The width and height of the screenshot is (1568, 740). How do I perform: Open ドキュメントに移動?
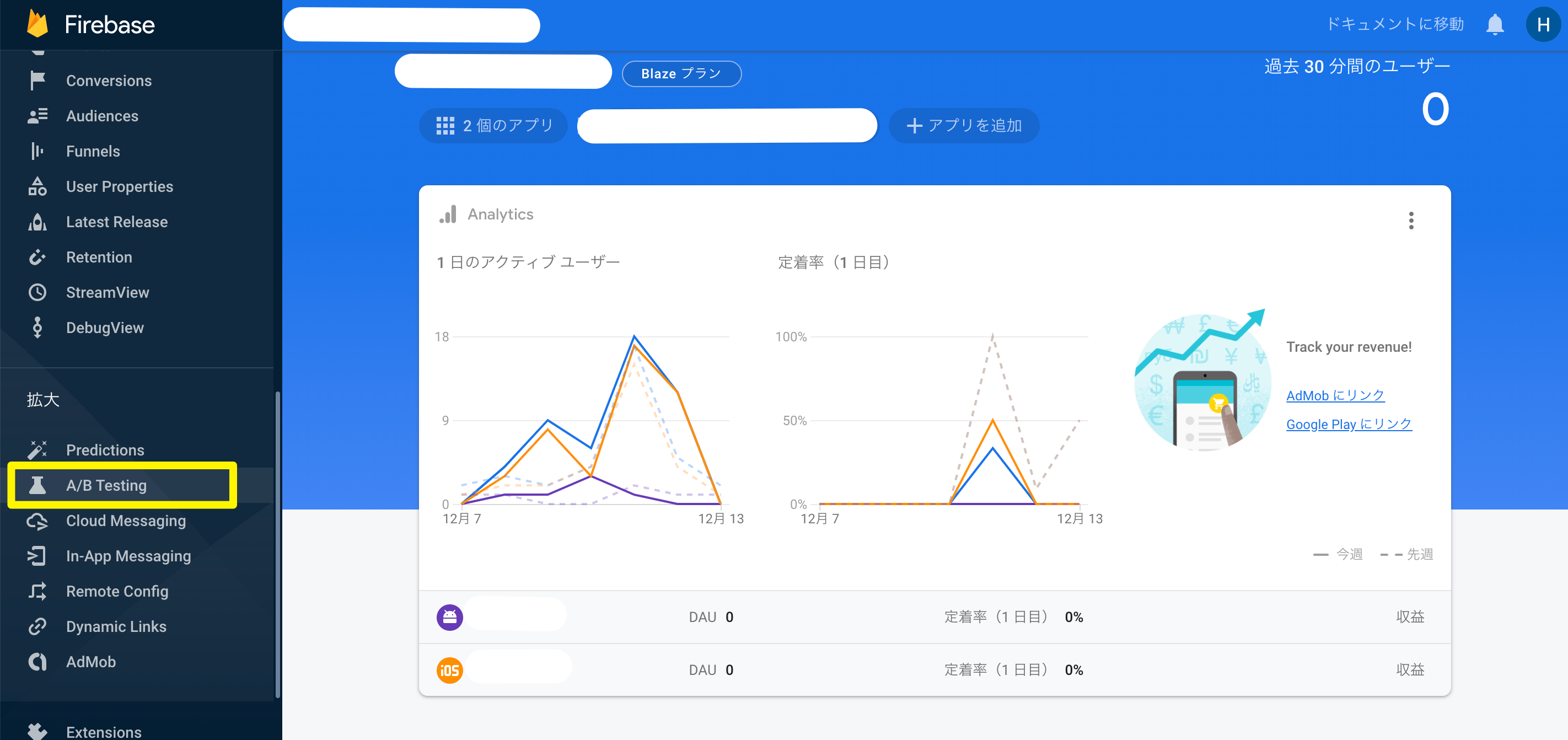(1394, 24)
